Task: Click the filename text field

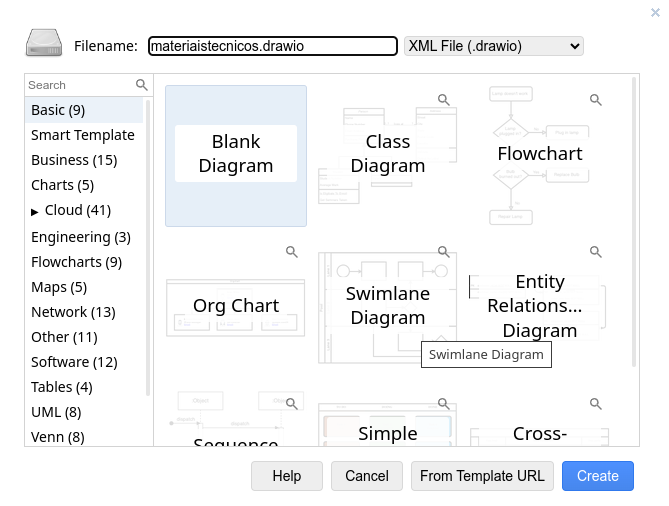Action: pos(272,46)
